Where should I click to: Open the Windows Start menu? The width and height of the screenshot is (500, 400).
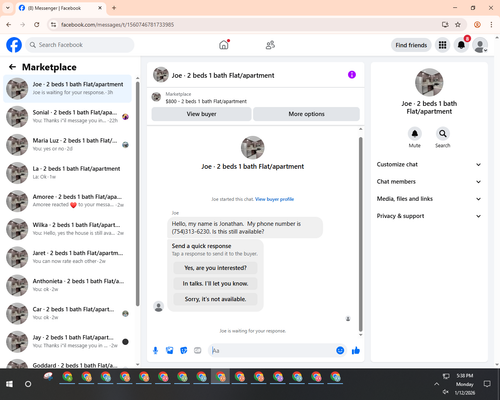coord(9,384)
